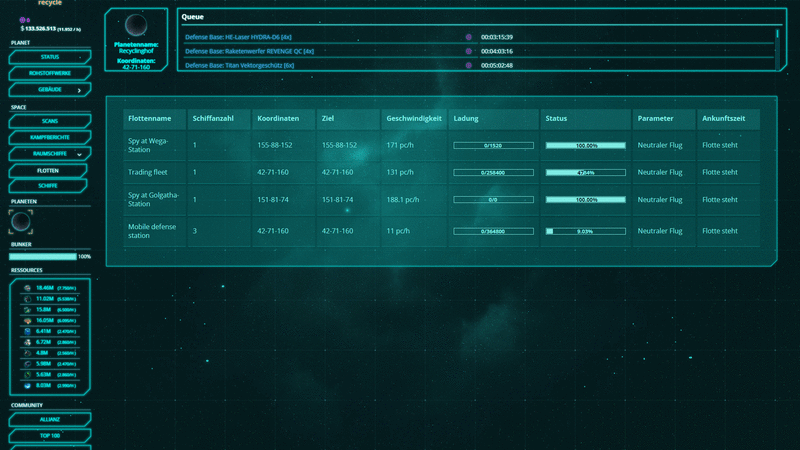800x450 pixels.
Task: Click the resource icon beside 16.05M
Action: (x=28, y=320)
